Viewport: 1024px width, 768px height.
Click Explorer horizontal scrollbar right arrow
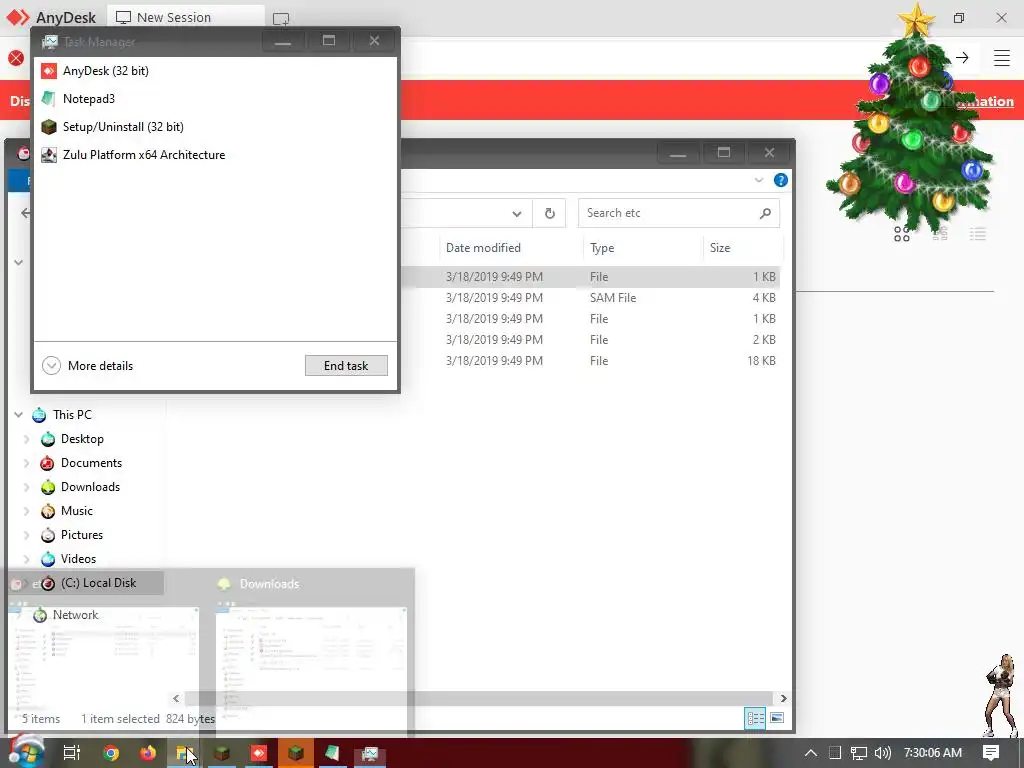pos(783,698)
